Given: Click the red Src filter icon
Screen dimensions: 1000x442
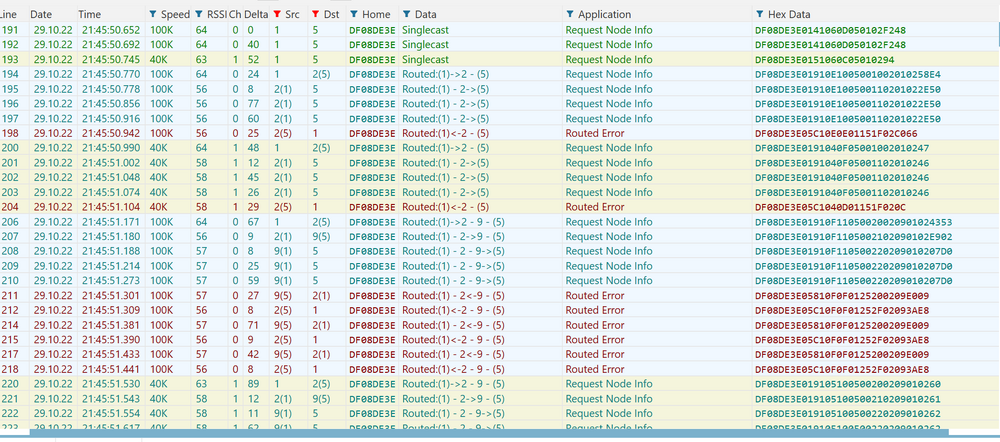Looking at the screenshot, I should 276,15.
